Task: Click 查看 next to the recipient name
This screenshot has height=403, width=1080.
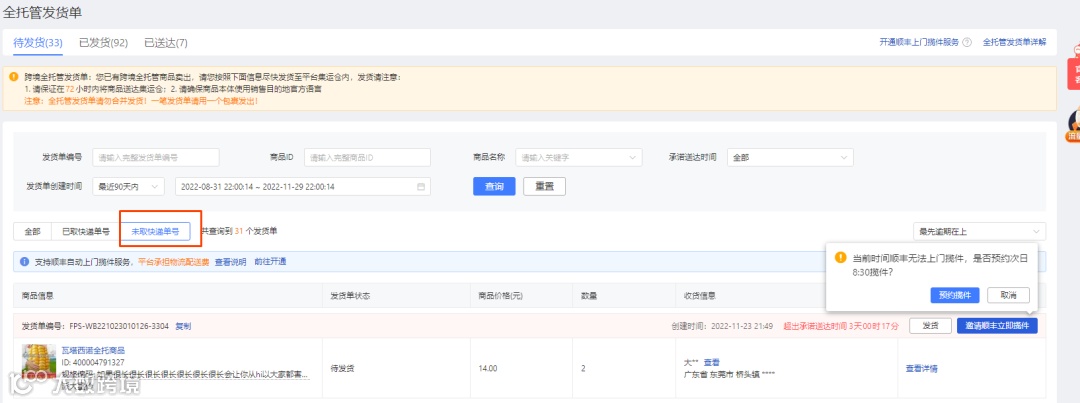Action: pos(712,362)
